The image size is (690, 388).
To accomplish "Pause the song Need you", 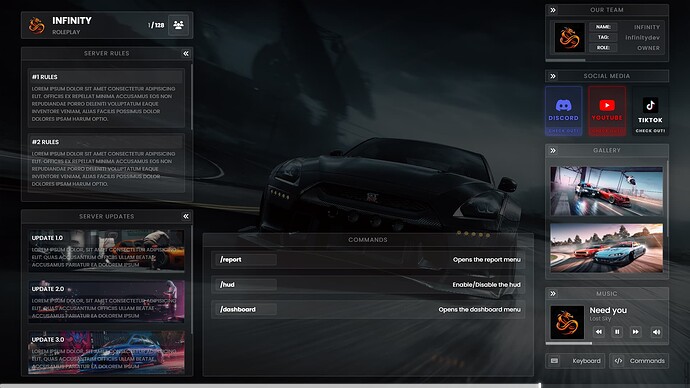I will [x=617, y=332].
